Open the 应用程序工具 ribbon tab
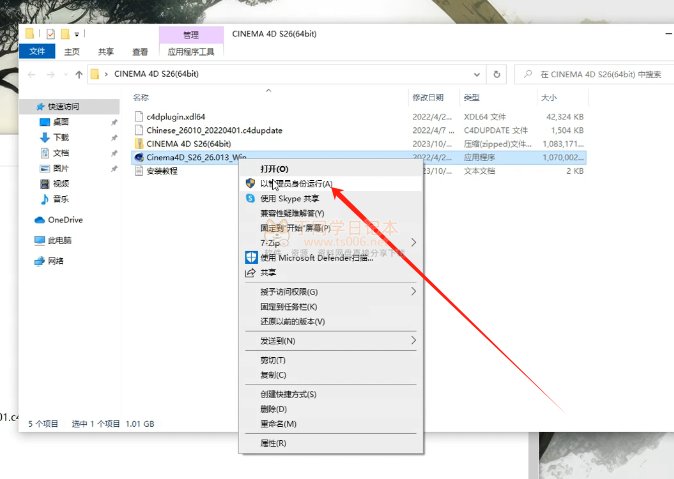The image size is (674, 479). [x=191, y=52]
